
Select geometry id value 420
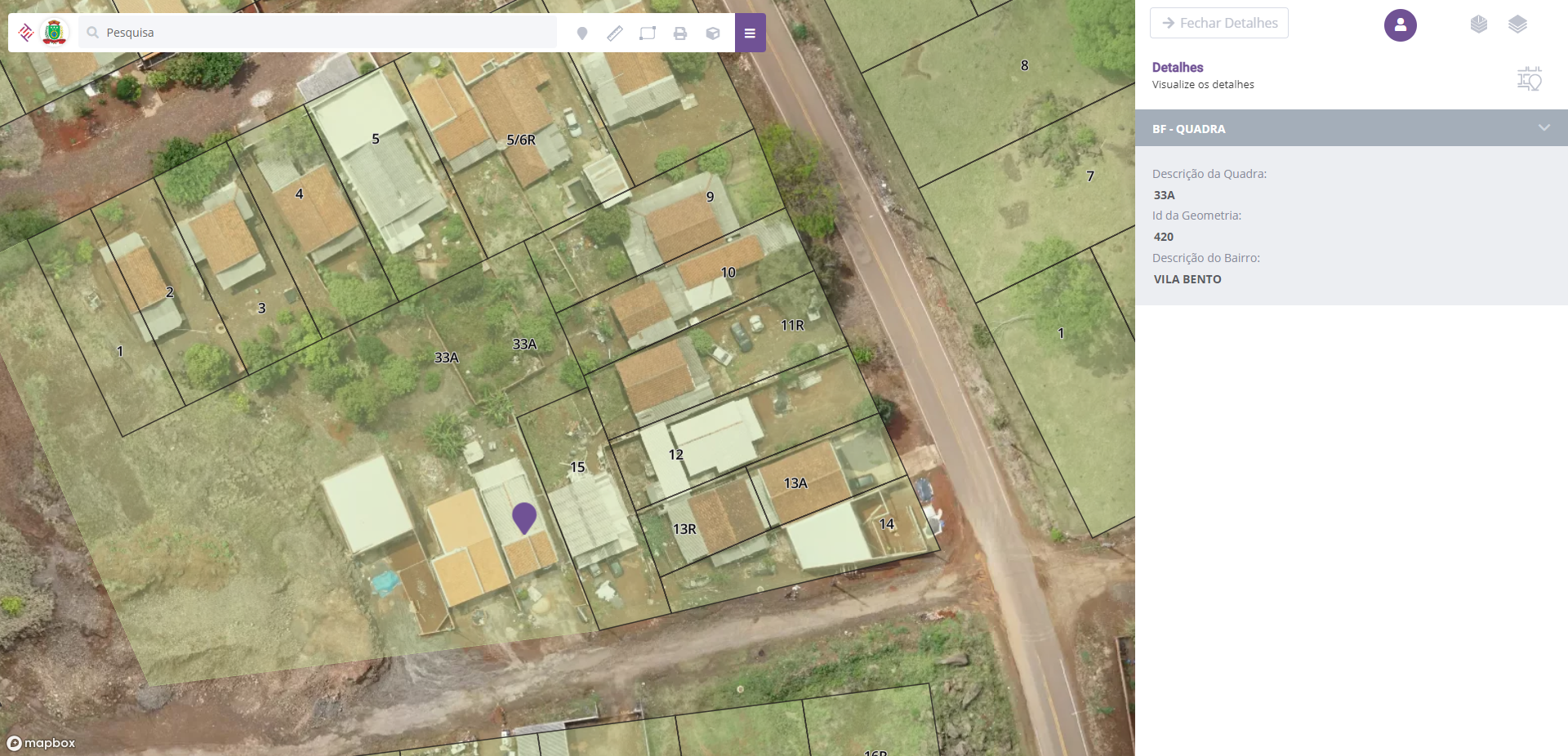coord(1164,237)
